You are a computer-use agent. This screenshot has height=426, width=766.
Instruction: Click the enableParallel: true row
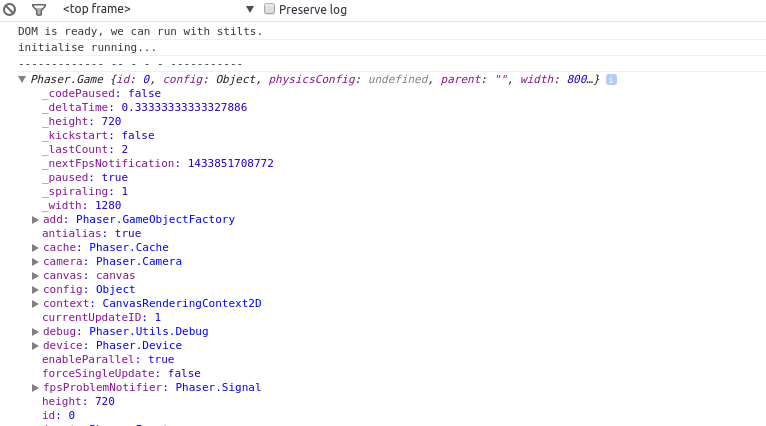coord(108,360)
